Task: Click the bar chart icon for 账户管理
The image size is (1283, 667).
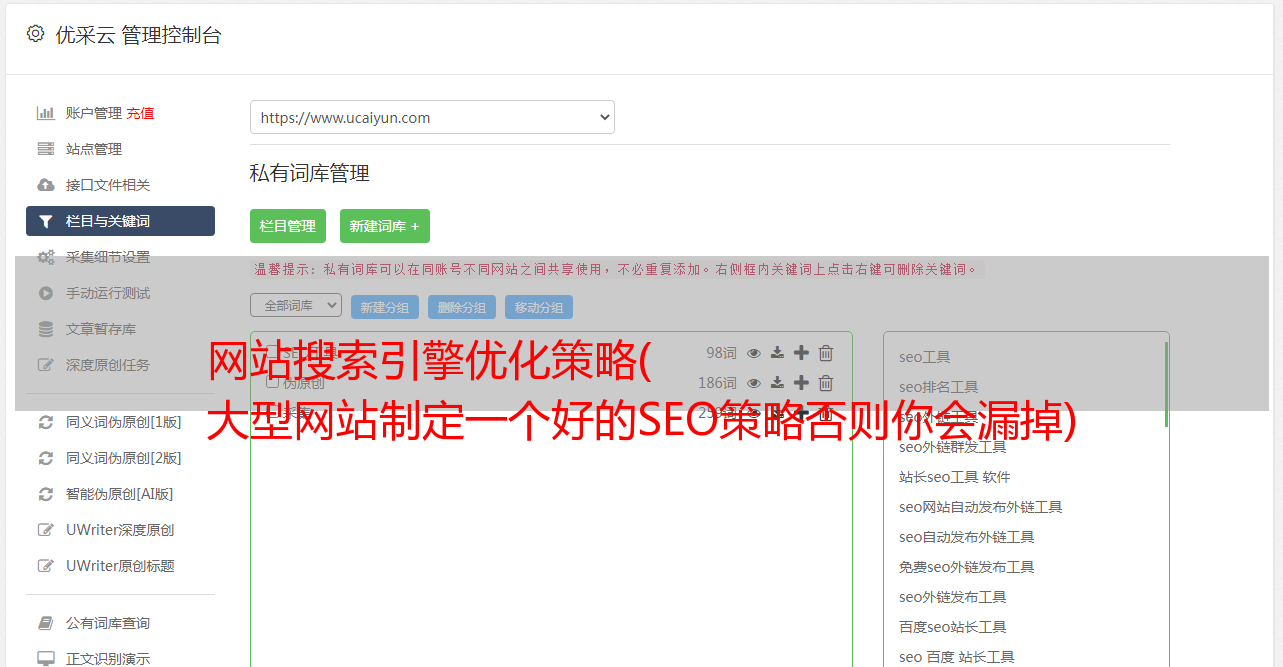Action: point(46,113)
